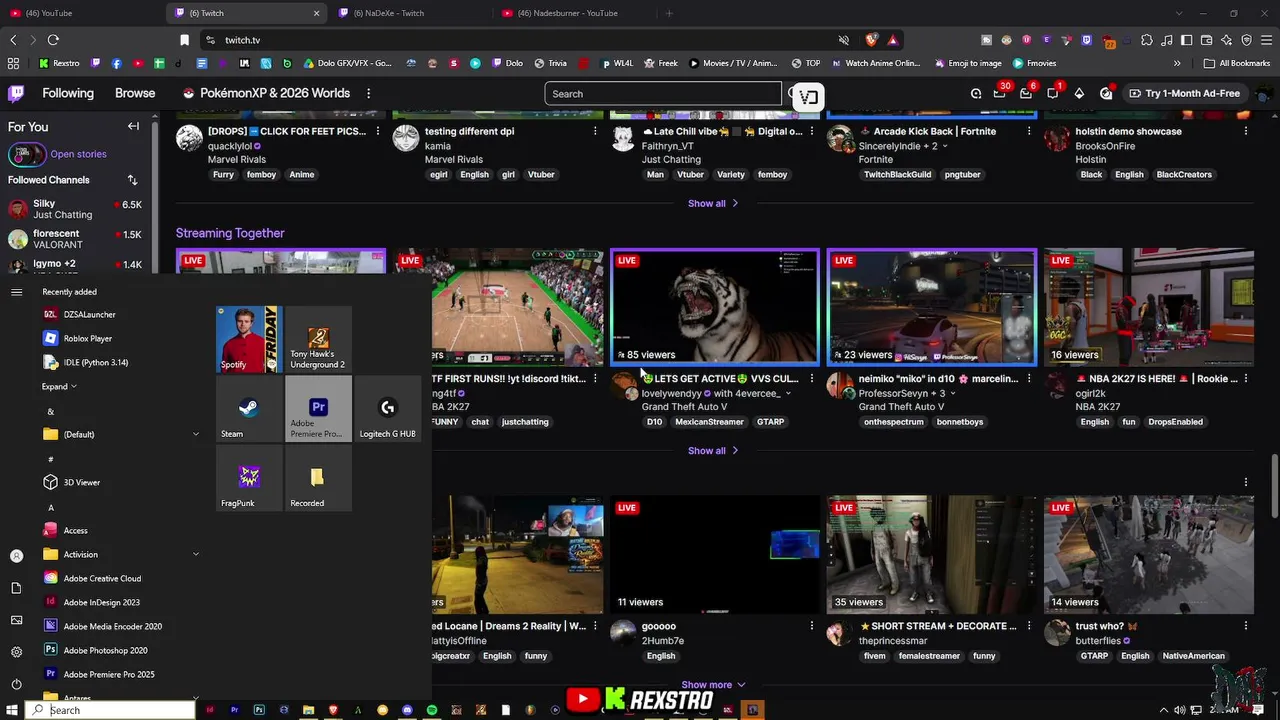
Task: Click the Twitch search field
Action: pyautogui.click(x=663, y=93)
